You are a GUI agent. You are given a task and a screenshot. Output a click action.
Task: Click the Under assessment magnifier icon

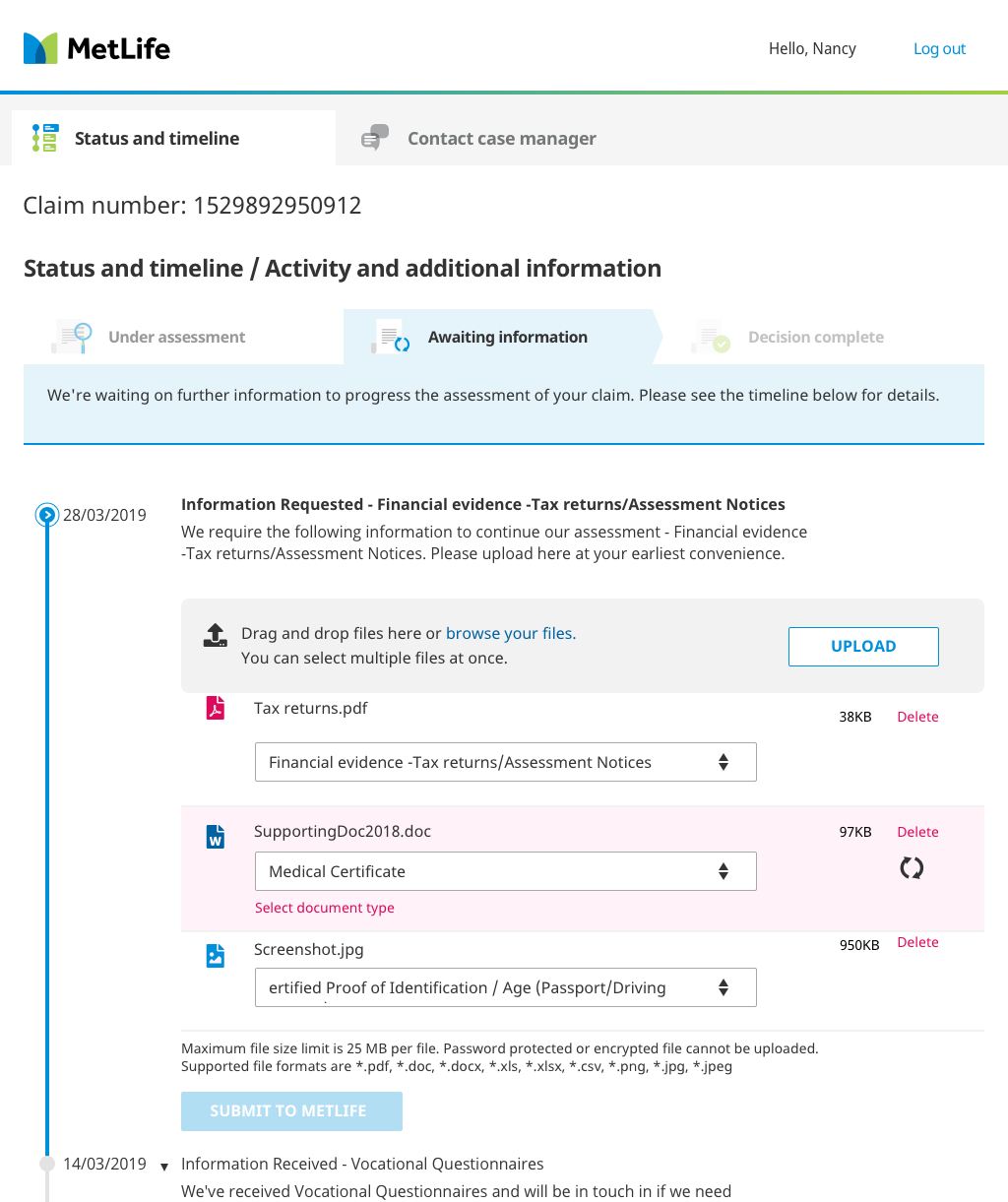pyautogui.click(x=72, y=337)
